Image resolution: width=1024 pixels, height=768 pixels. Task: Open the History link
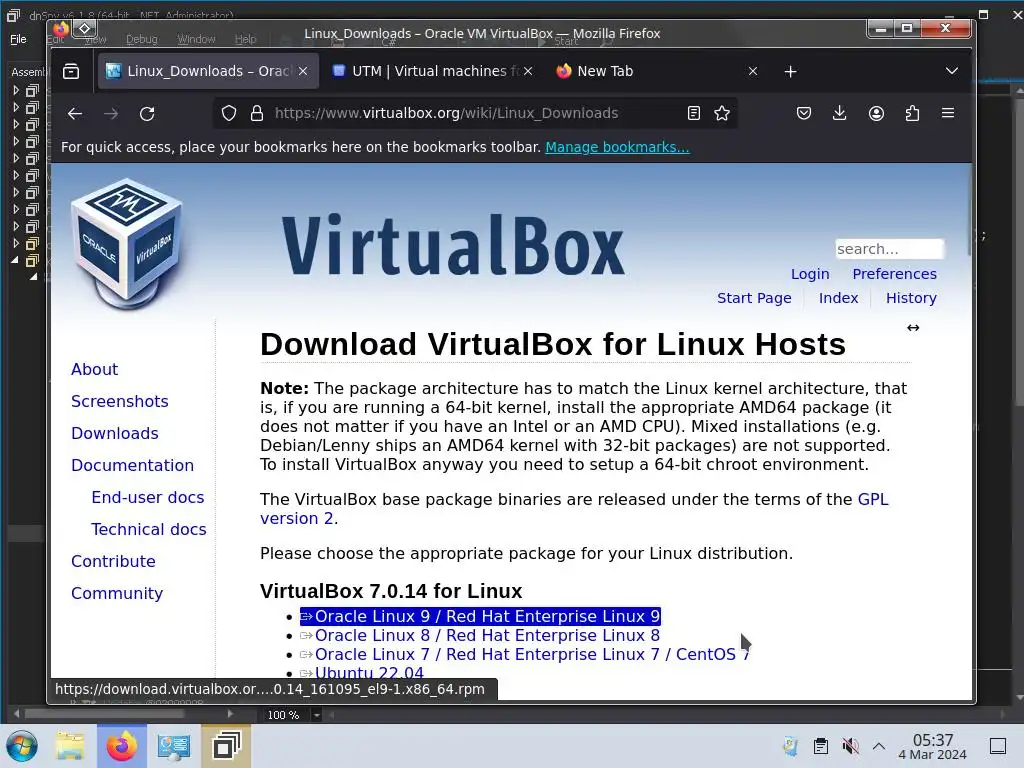click(911, 298)
